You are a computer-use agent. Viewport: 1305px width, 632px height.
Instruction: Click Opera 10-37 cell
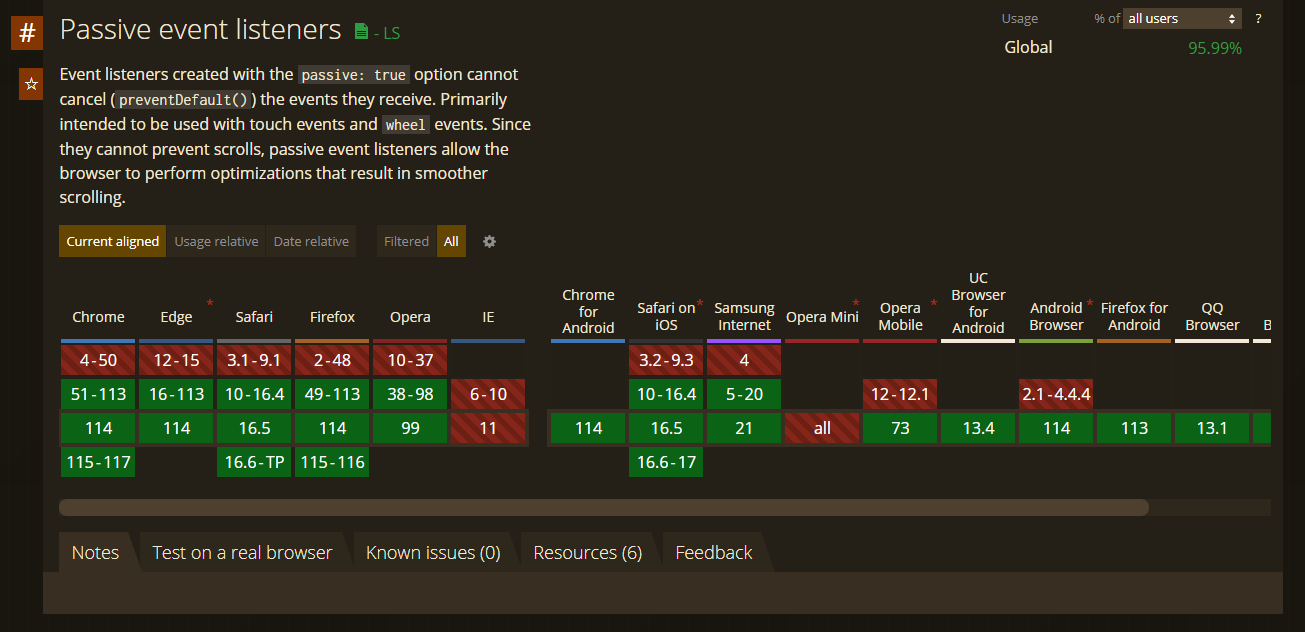click(x=410, y=360)
